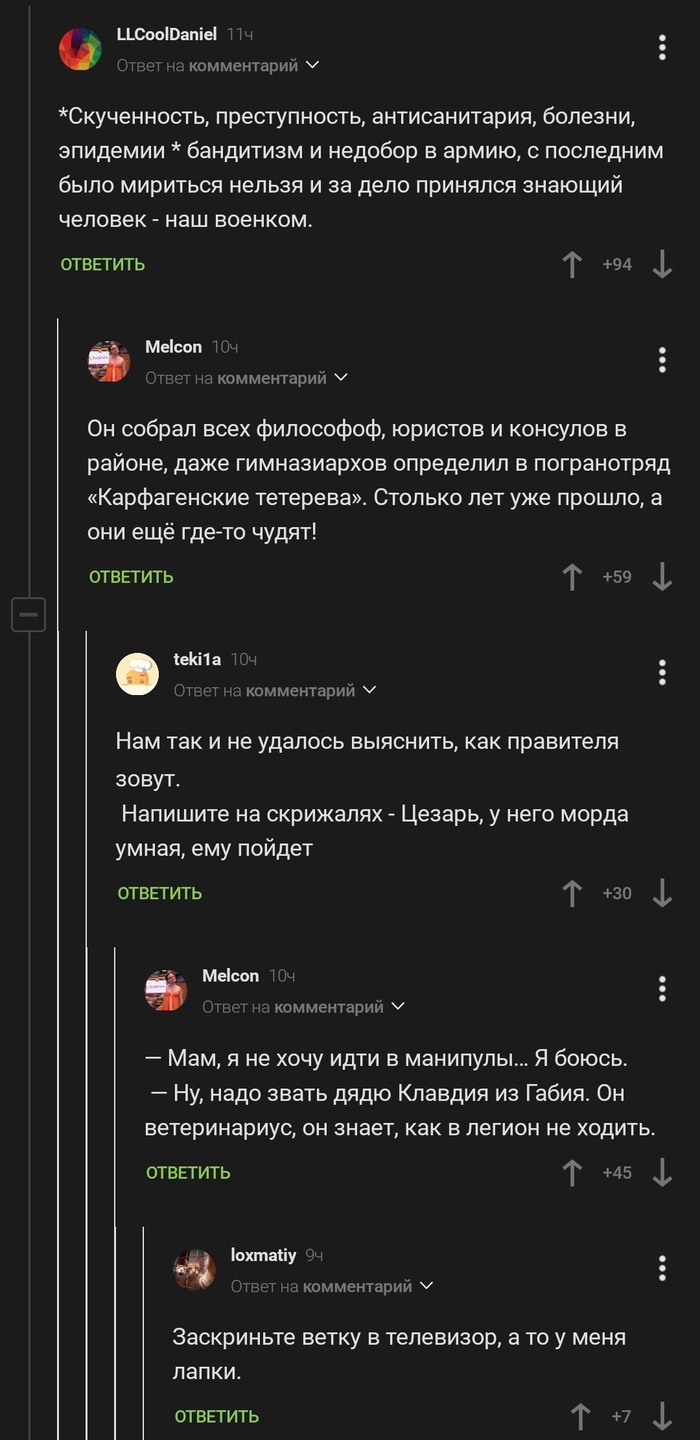Click the +94 rating counter

pyautogui.click(x=616, y=264)
